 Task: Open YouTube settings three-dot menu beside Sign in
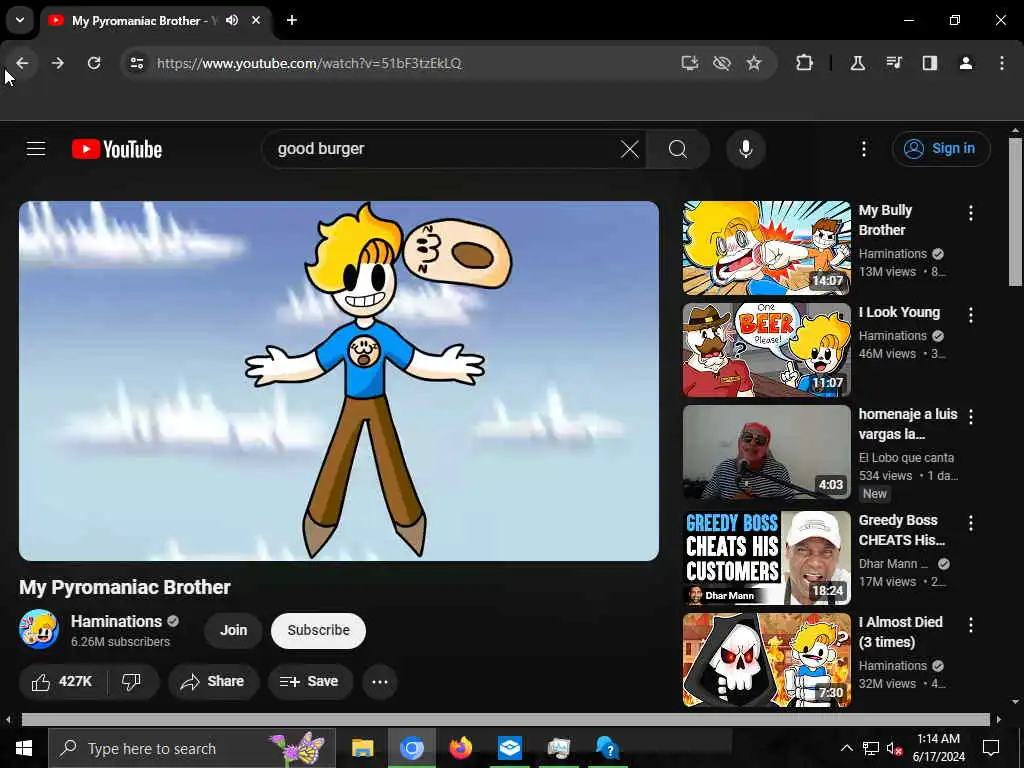click(863, 149)
